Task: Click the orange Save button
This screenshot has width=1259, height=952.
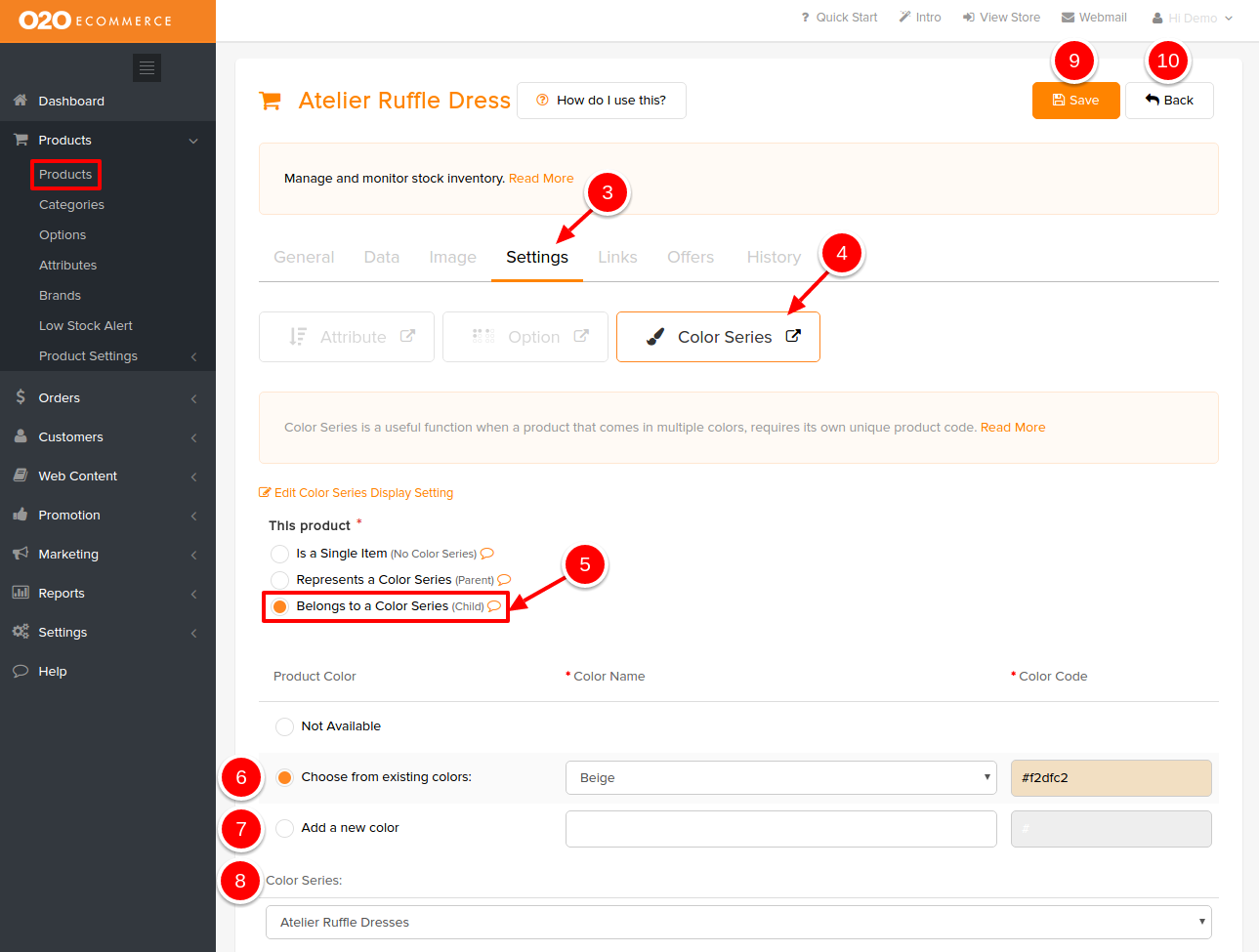Action: pyautogui.click(x=1075, y=101)
